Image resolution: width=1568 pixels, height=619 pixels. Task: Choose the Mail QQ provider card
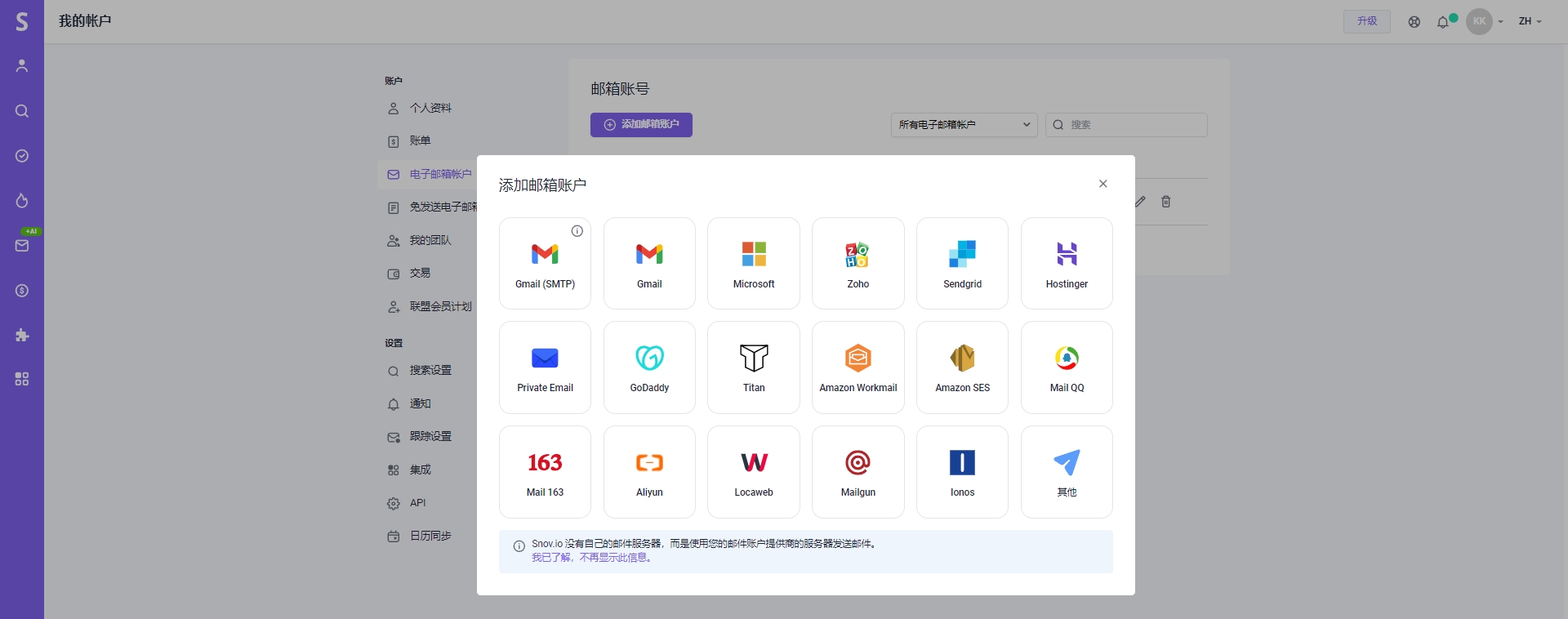(1067, 367)
